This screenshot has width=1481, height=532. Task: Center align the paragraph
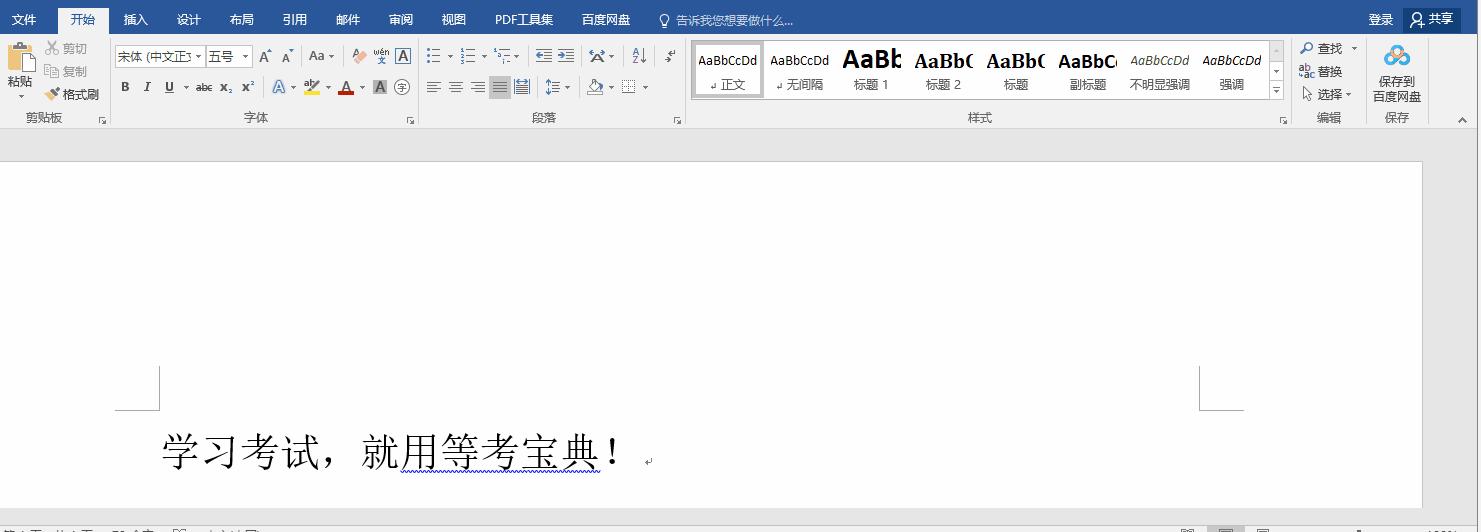tap(456, 88)
